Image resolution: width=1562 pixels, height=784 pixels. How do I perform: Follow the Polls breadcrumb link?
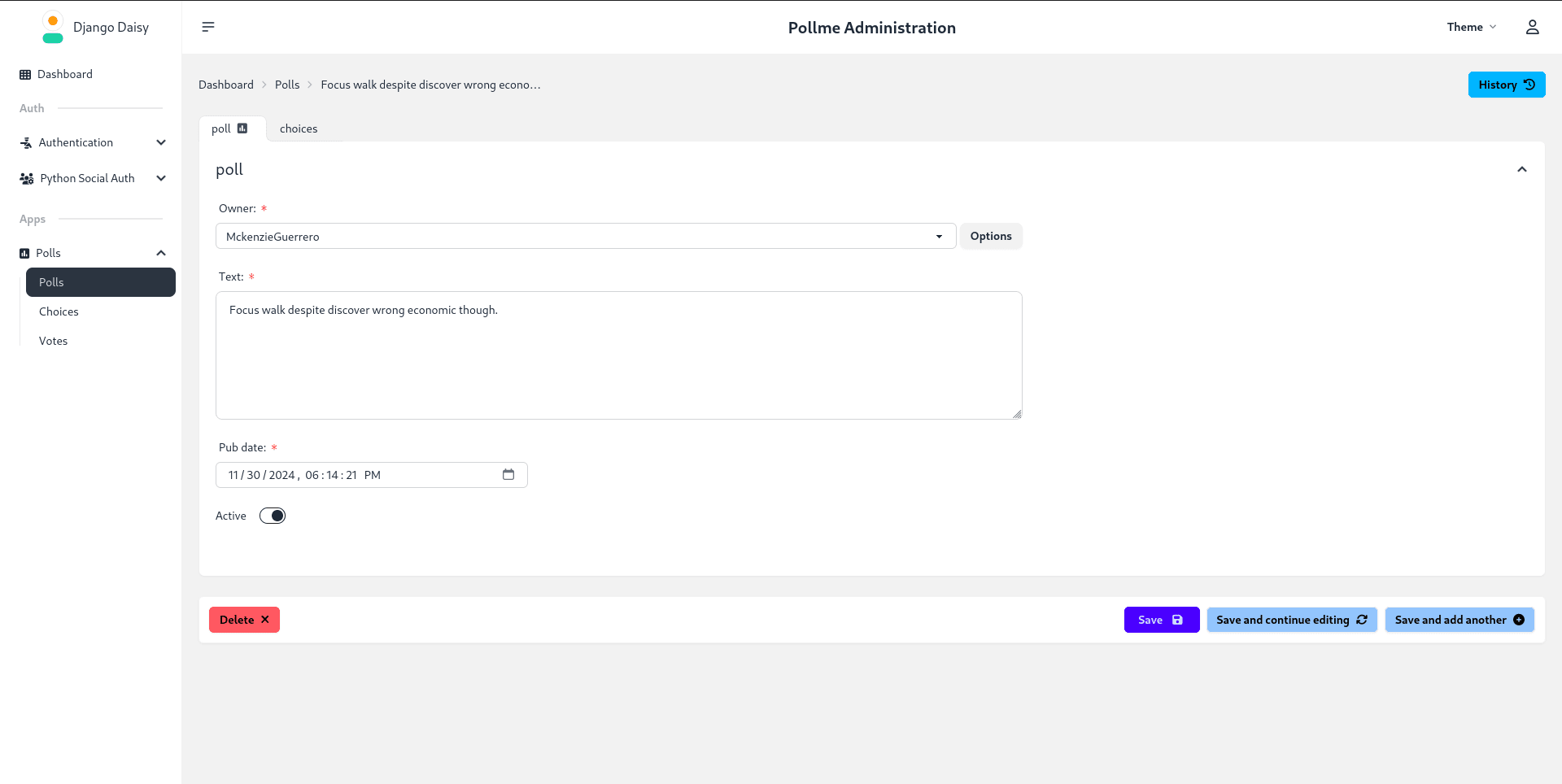coord(286,85)
